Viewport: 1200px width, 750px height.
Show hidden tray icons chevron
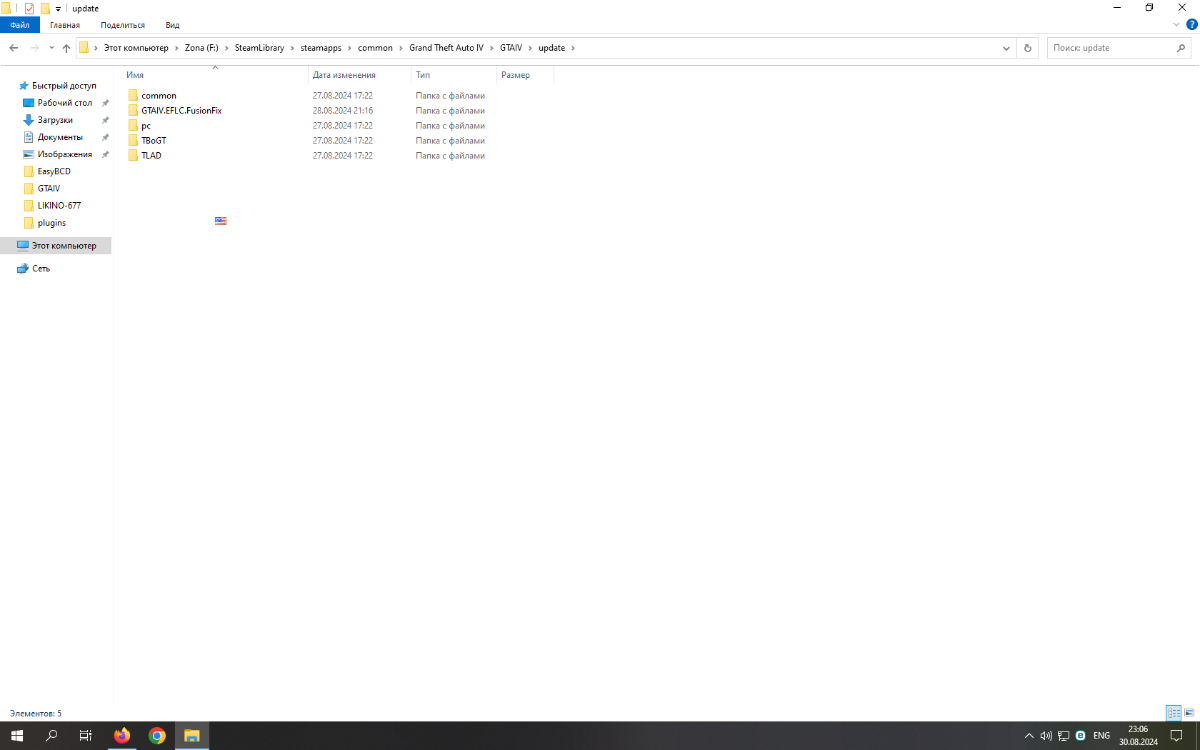pyautogui.click(x=1029, y=736)
